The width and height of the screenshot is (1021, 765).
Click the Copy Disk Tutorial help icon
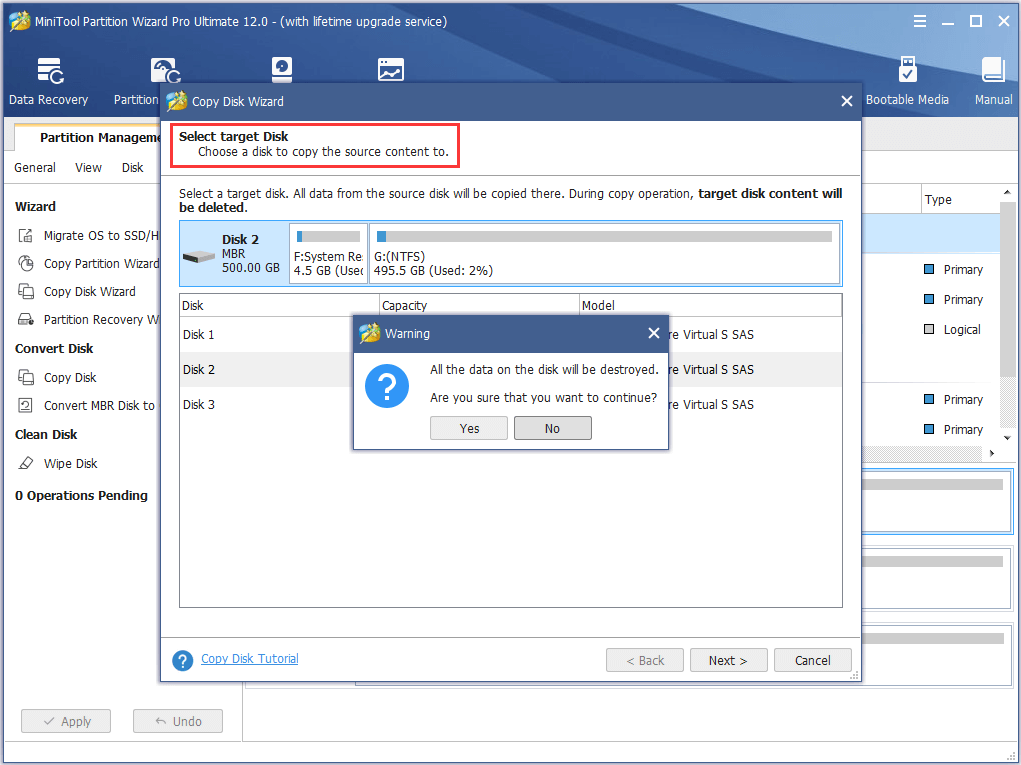tap(182, 660)
